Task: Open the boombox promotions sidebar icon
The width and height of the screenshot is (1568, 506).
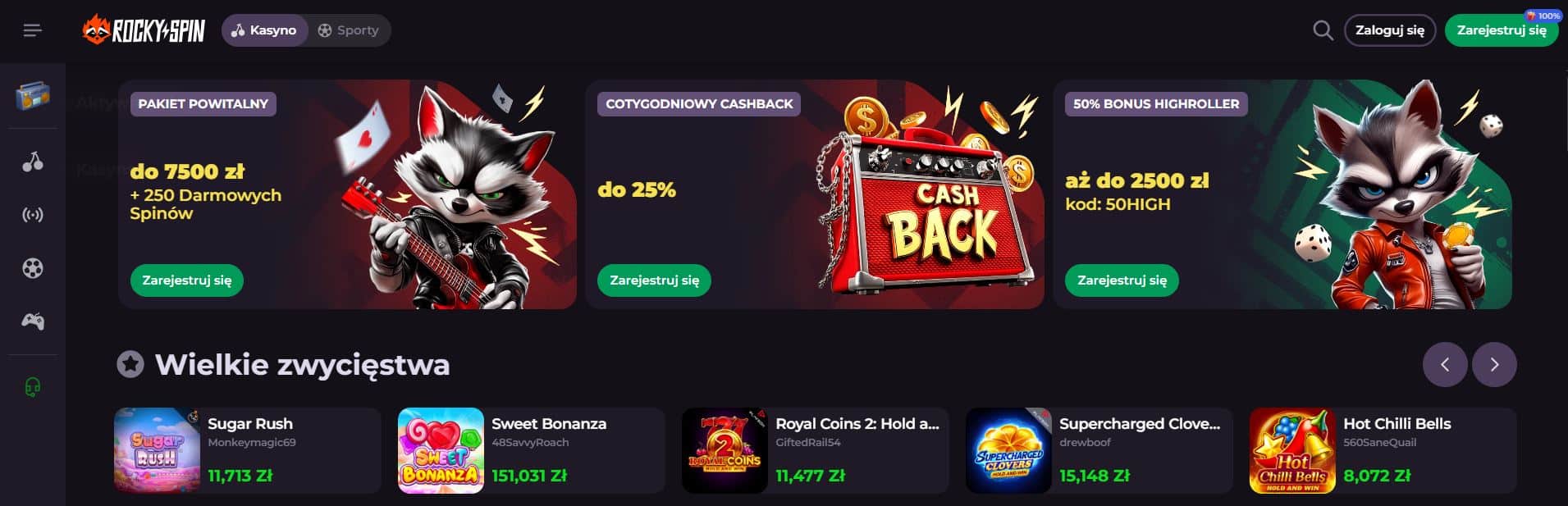Action: tap(33, 96)
